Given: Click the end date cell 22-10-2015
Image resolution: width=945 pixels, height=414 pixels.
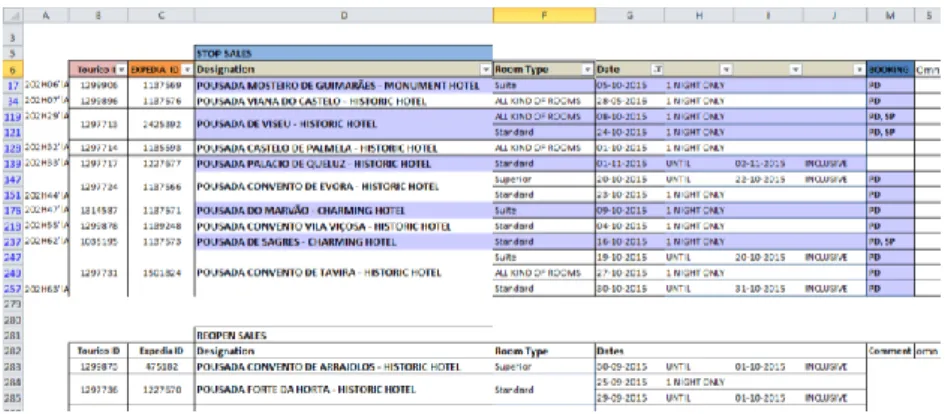Looking at the screenshot, I should pyautogui.click(x=768, y=179).
